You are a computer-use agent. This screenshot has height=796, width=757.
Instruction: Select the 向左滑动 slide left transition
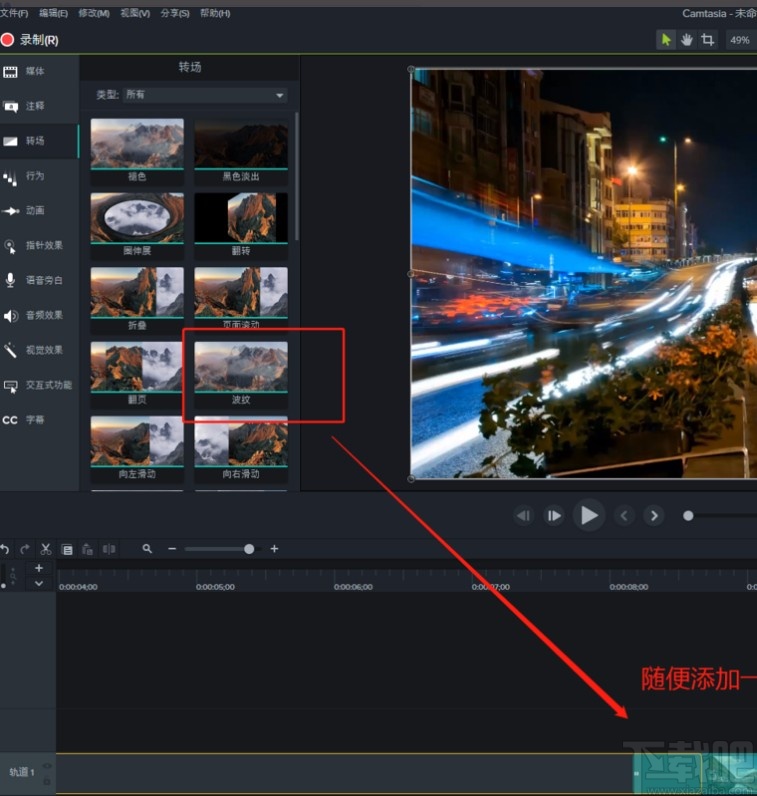137,449
